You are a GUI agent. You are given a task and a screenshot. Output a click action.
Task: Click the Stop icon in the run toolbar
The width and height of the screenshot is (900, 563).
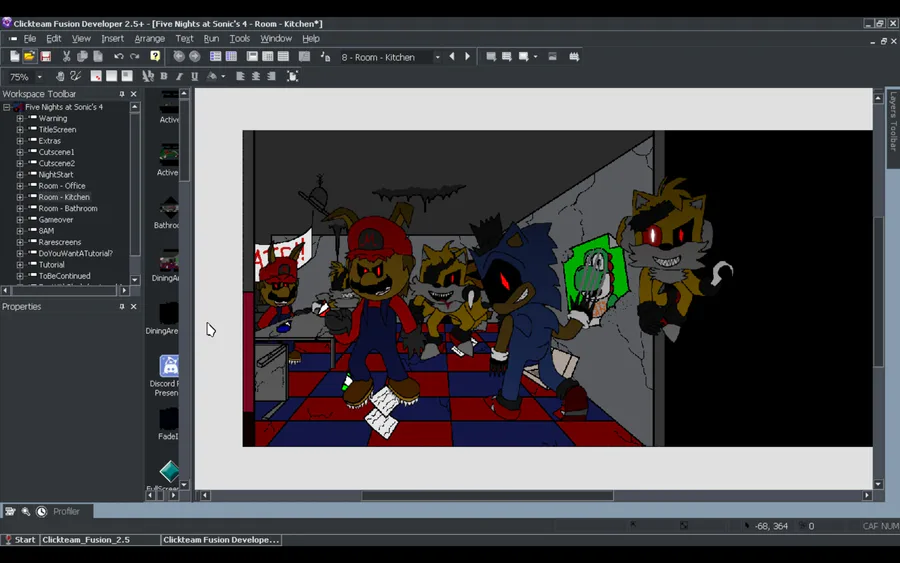(552, 56)
